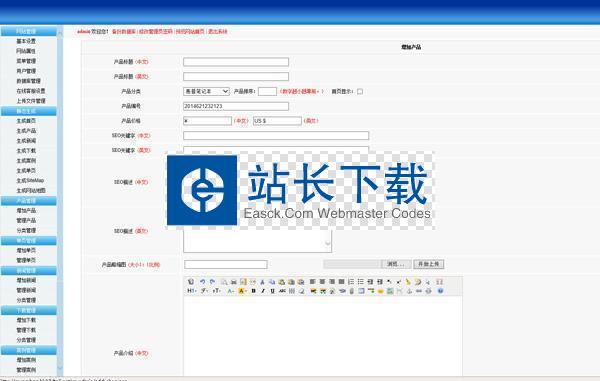Click the 产品排序 sort number field

[267, 91]
